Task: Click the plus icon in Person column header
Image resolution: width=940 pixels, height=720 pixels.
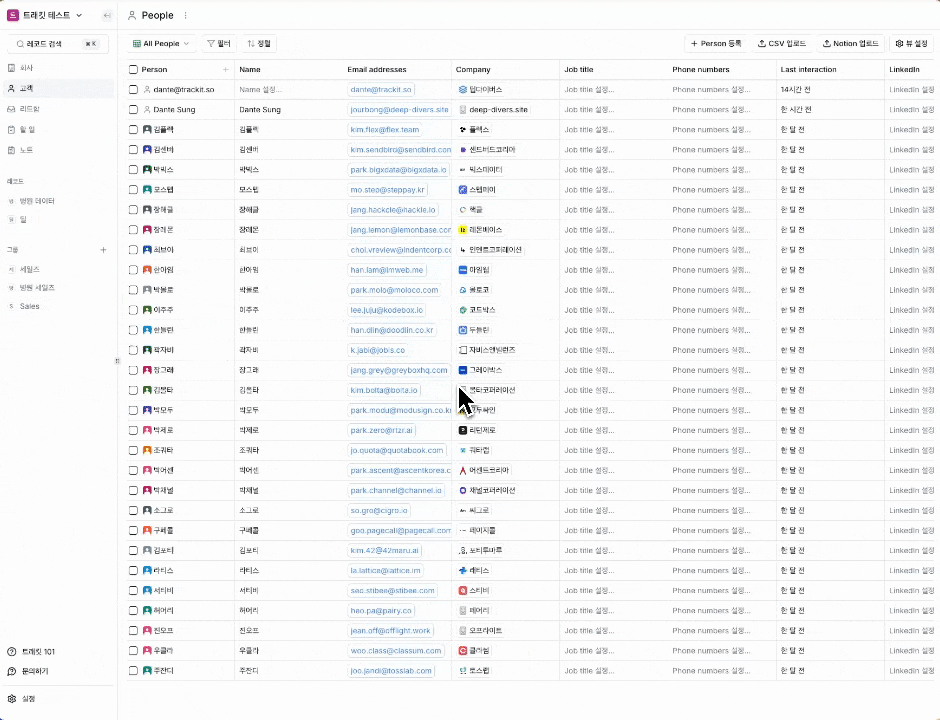Action: pyautogui.click(x=225, y=70)
